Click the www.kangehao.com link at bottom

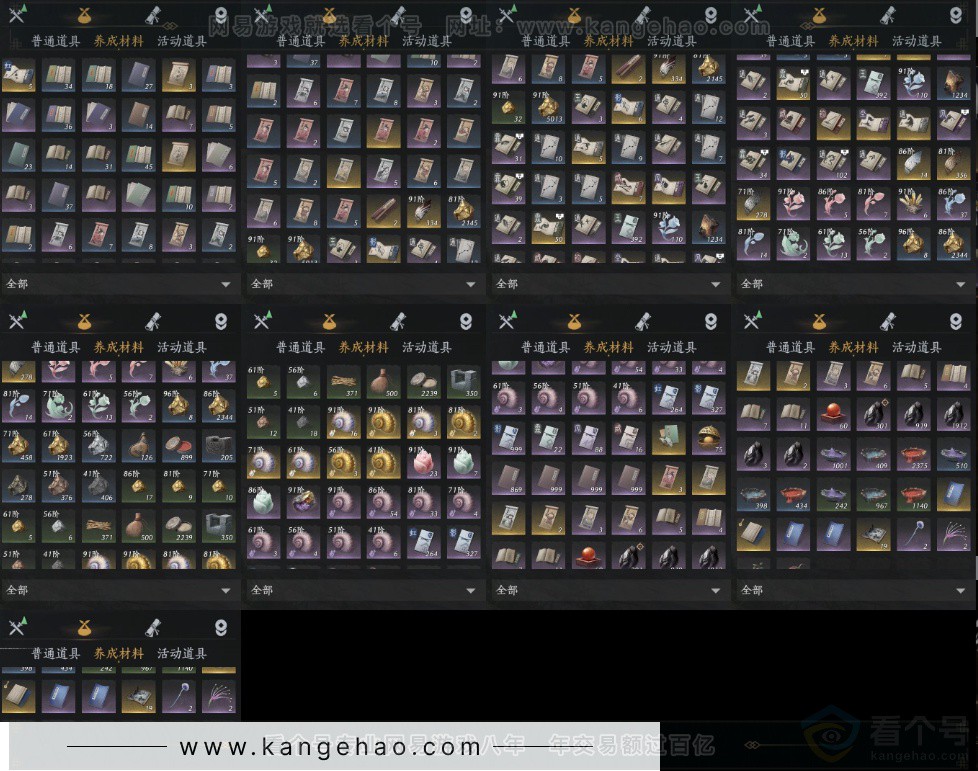pyautogui.click(x=330, y=746)
